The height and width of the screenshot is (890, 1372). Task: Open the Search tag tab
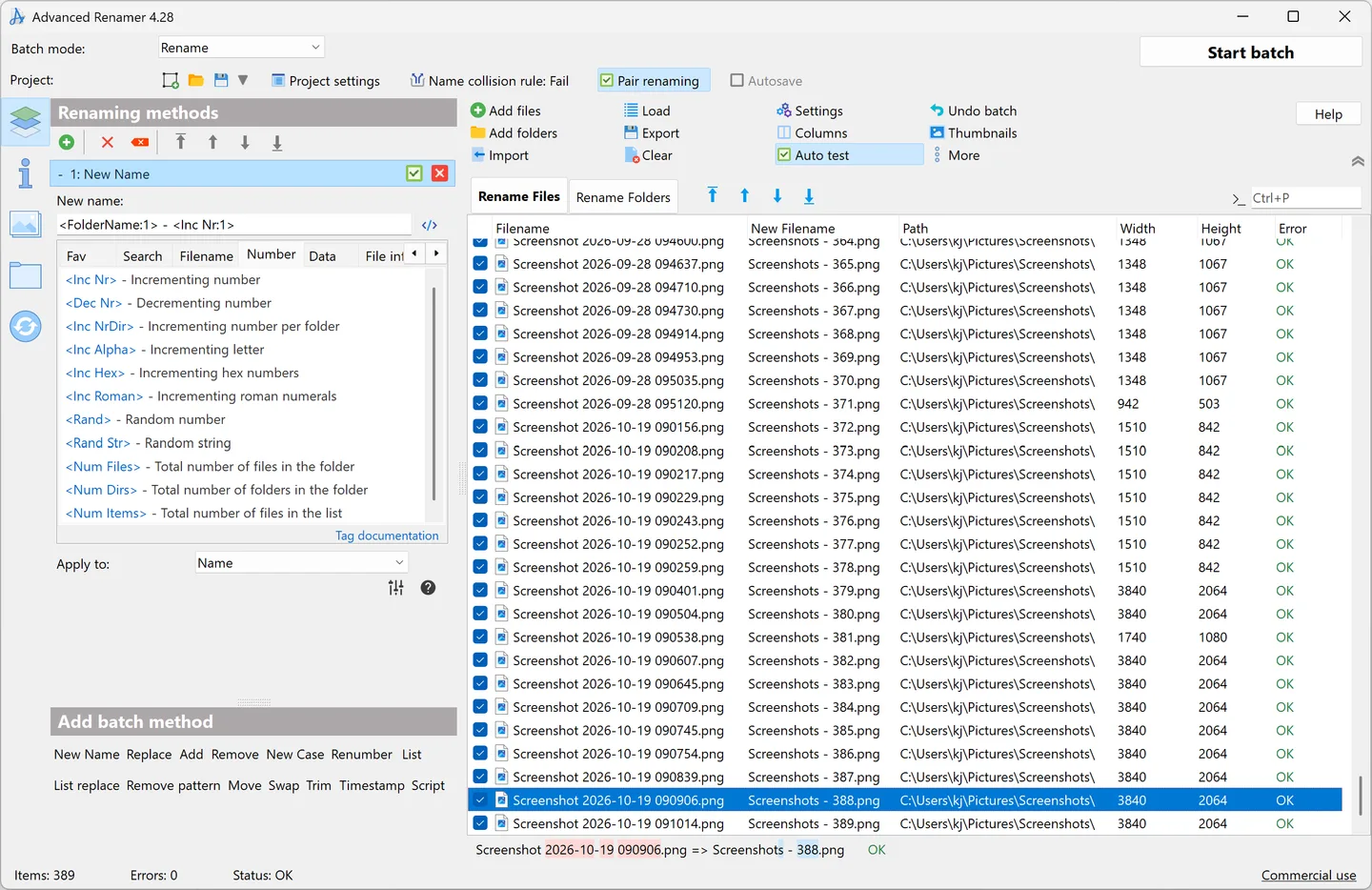(x=143, y=256)
